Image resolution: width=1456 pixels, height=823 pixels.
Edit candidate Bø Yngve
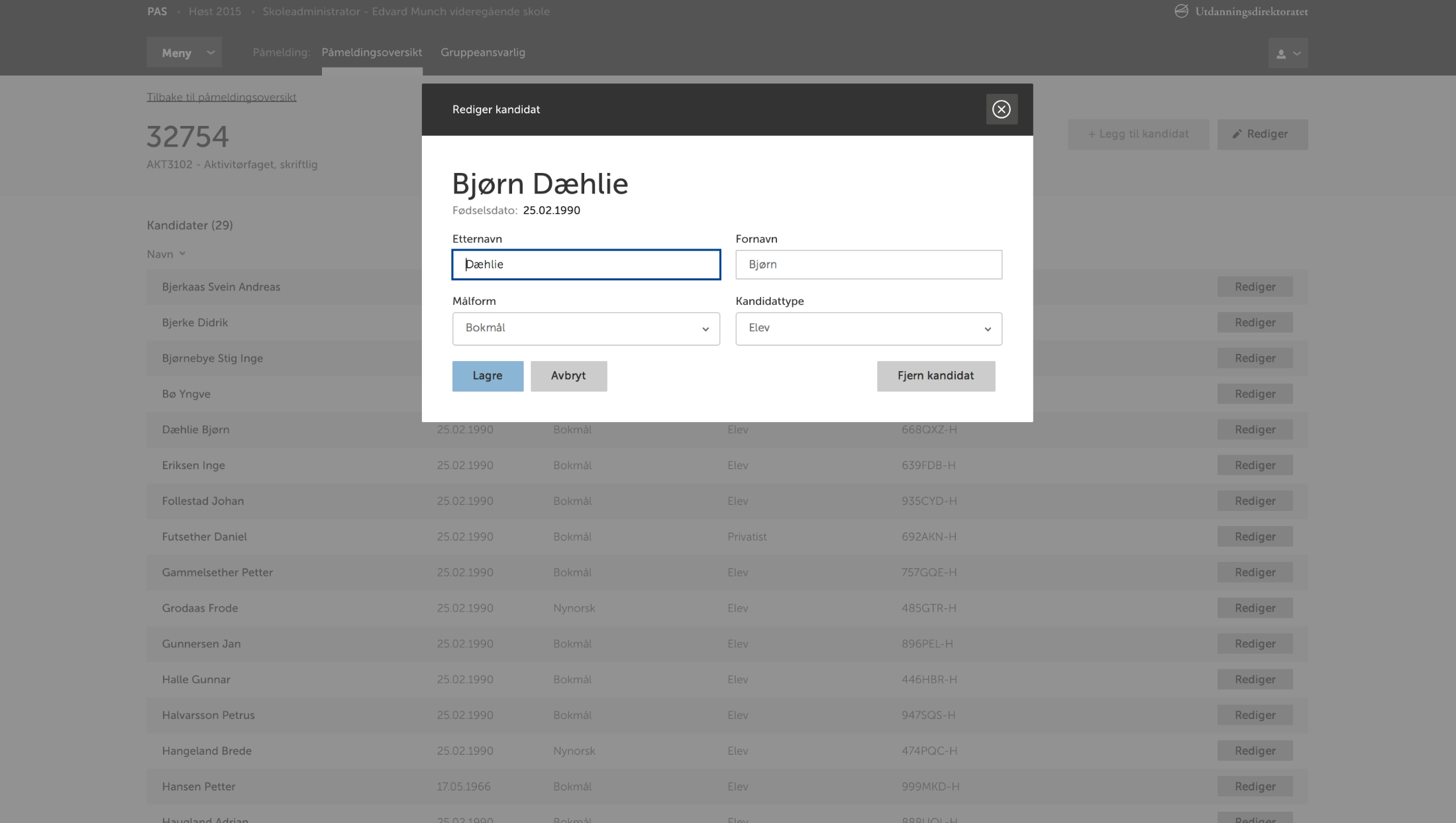(x=1255, y=394)
